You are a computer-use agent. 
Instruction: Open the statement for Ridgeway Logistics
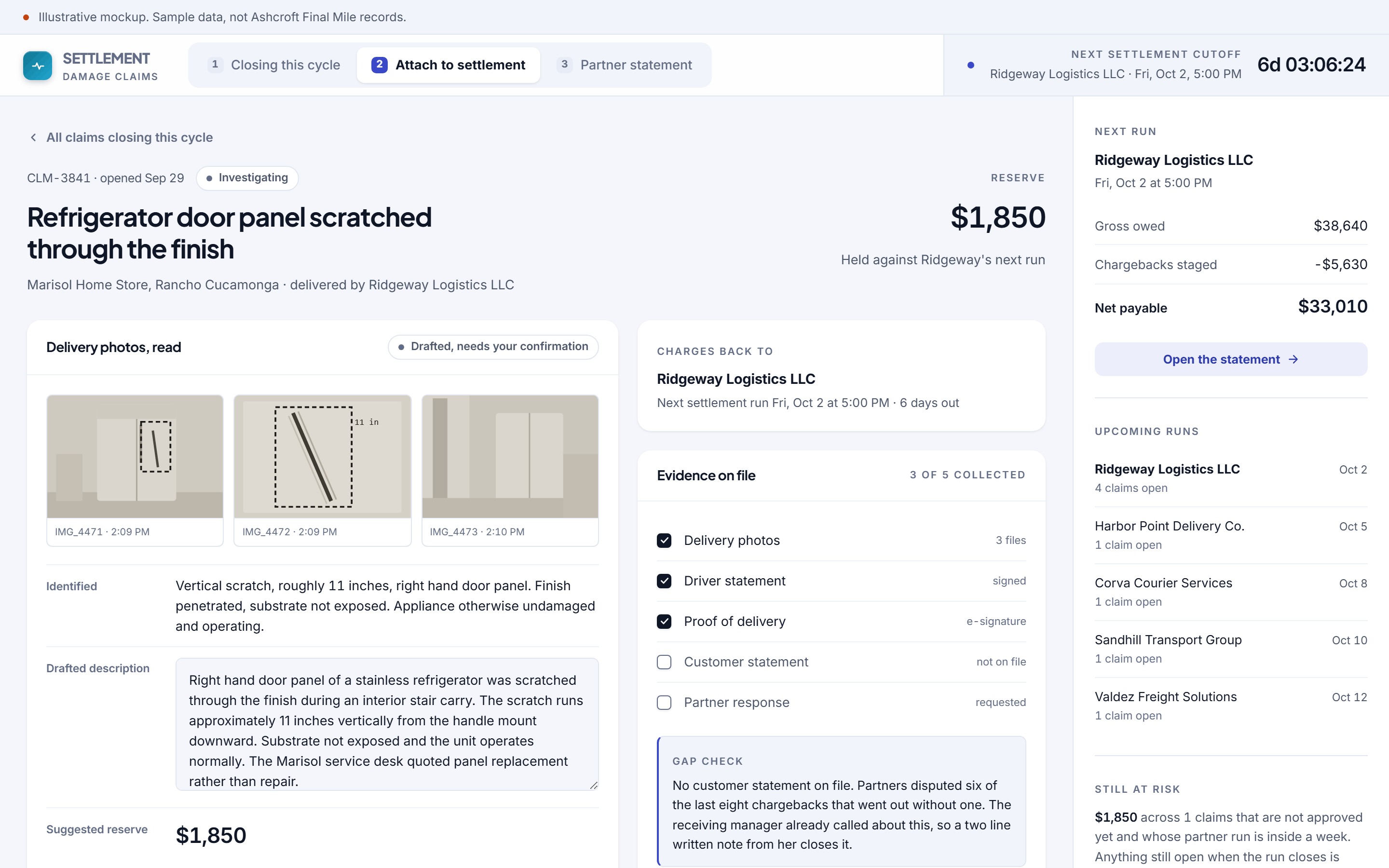coord(1231,359)
